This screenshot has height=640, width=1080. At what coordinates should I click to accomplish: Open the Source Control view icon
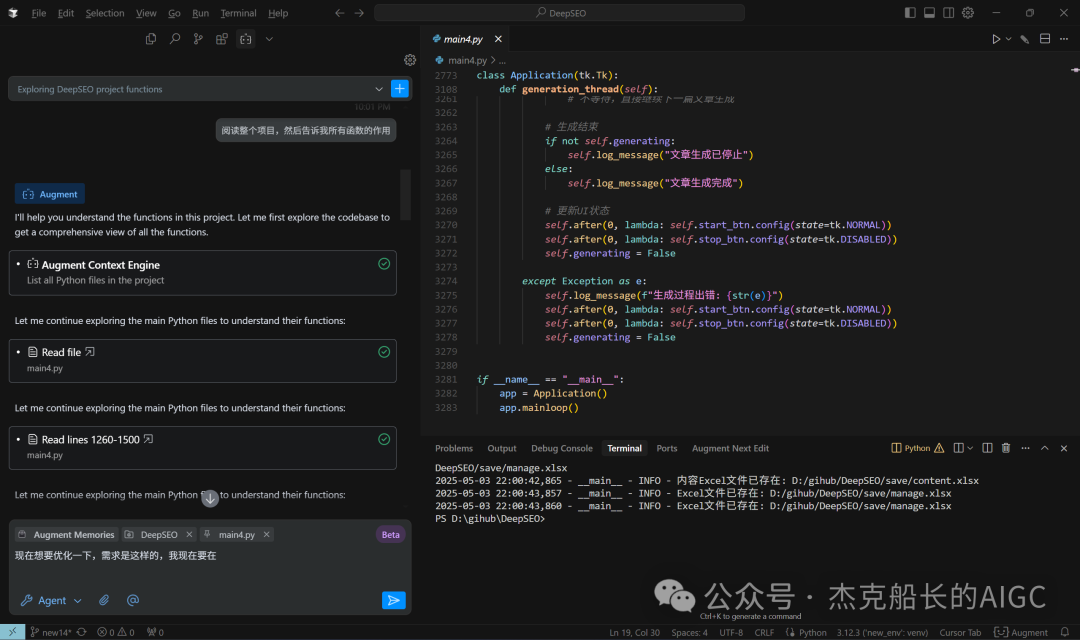pyautogui.click(x=198, y=39)
